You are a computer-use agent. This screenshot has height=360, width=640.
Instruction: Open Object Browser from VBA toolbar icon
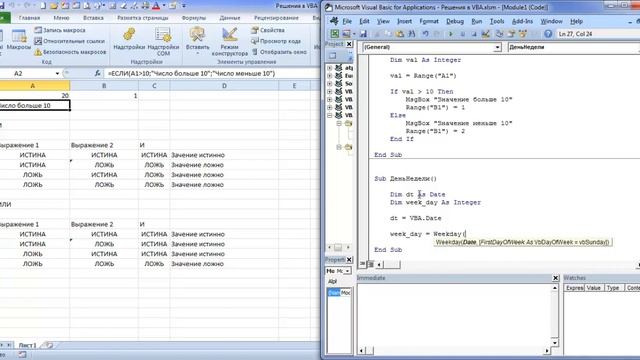pos(522,34)
